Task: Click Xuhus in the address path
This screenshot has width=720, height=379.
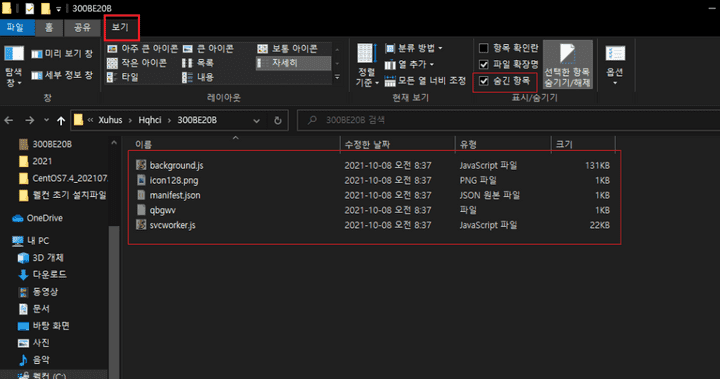Action: 110,120
